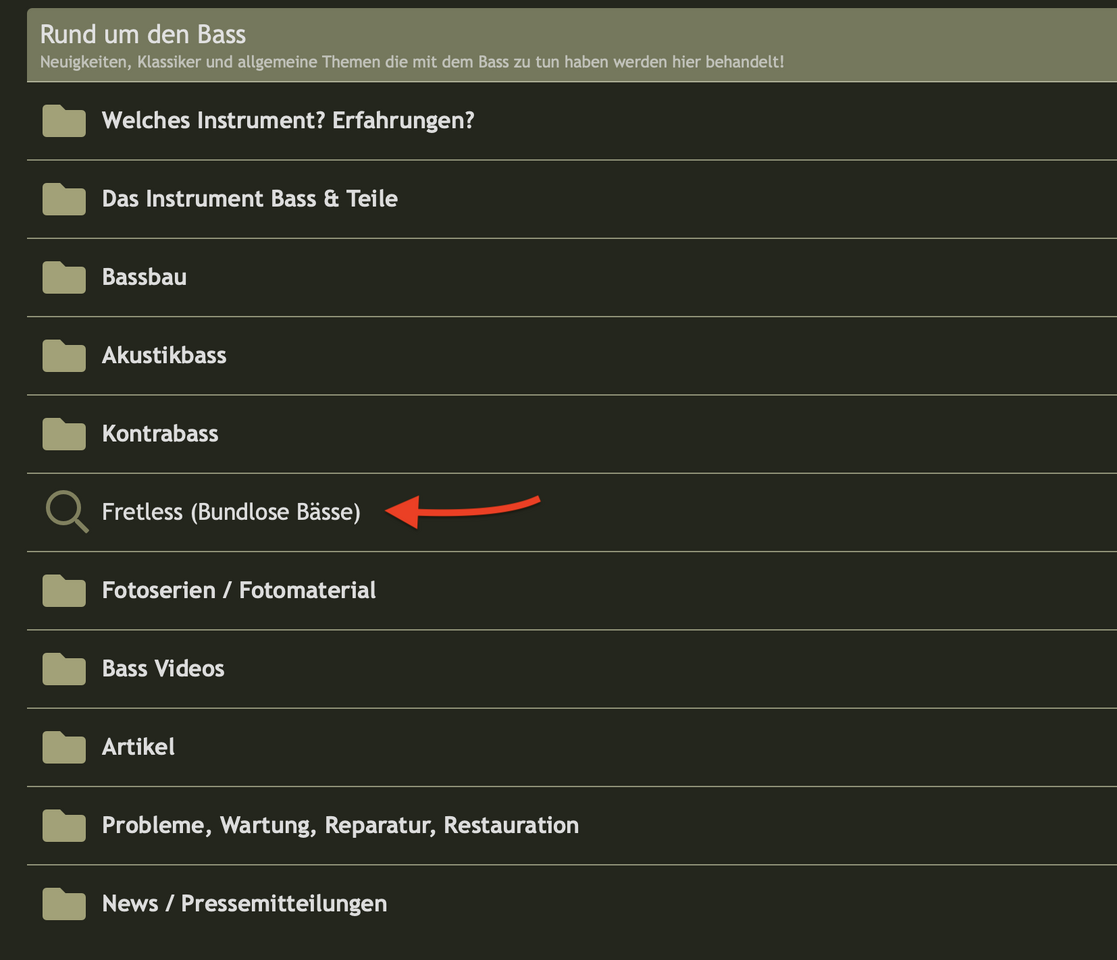Image resolution: width=1117 pixels, height=960 pixels.
Task: Open the Welches Instrument? Erfahrungen? forum
Action: [x=288, y=121]
